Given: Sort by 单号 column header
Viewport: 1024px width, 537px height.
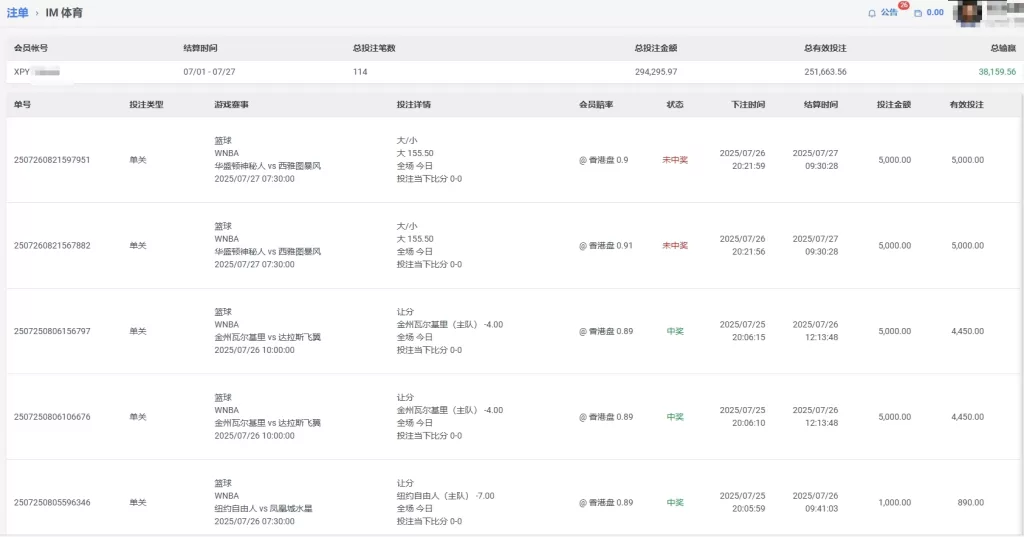Looking at the screenshot, I should point(22,105).
